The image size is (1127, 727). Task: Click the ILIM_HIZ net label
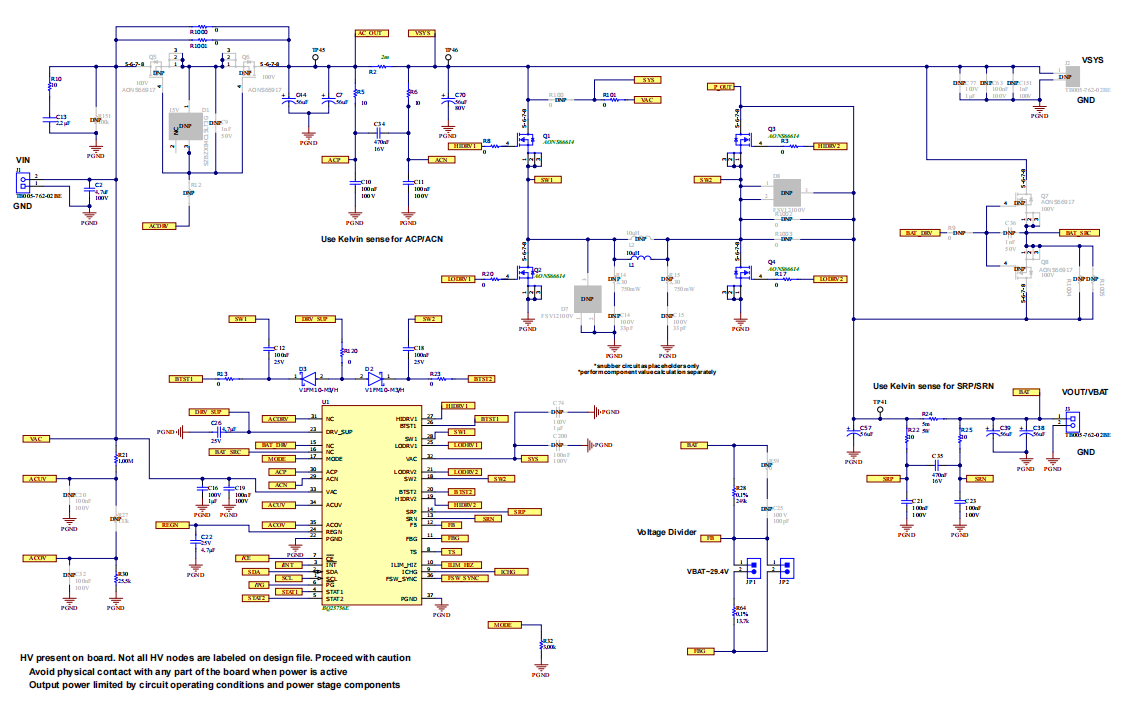[463, 565]
